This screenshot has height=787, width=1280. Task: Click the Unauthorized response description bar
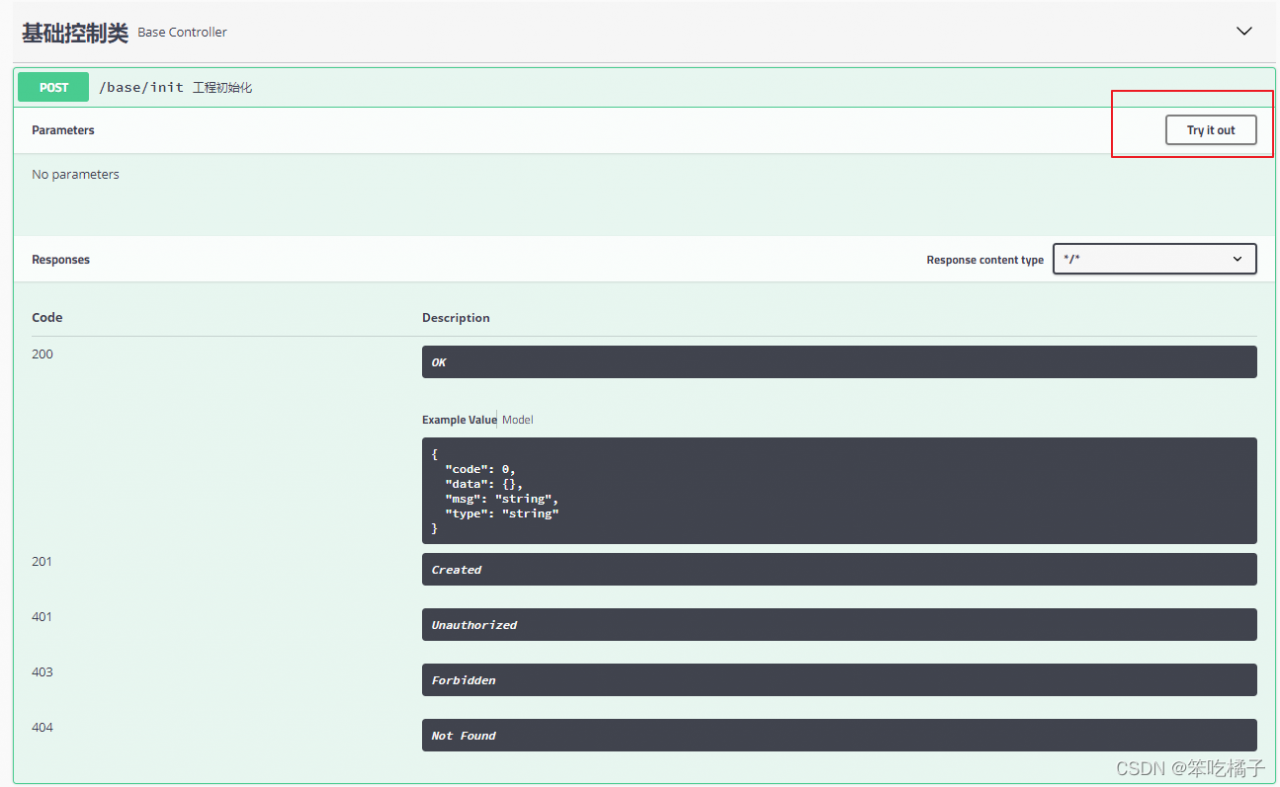838,625
